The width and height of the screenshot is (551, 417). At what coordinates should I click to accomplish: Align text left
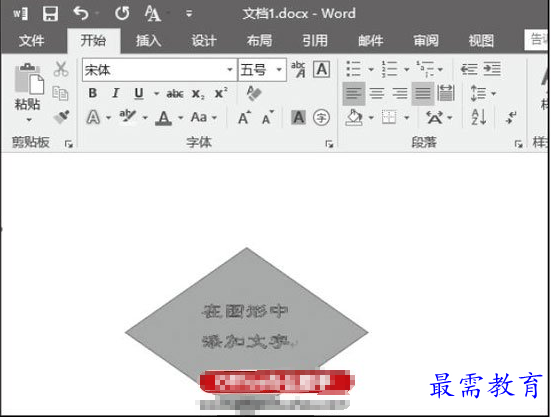[x=354, y=93]
